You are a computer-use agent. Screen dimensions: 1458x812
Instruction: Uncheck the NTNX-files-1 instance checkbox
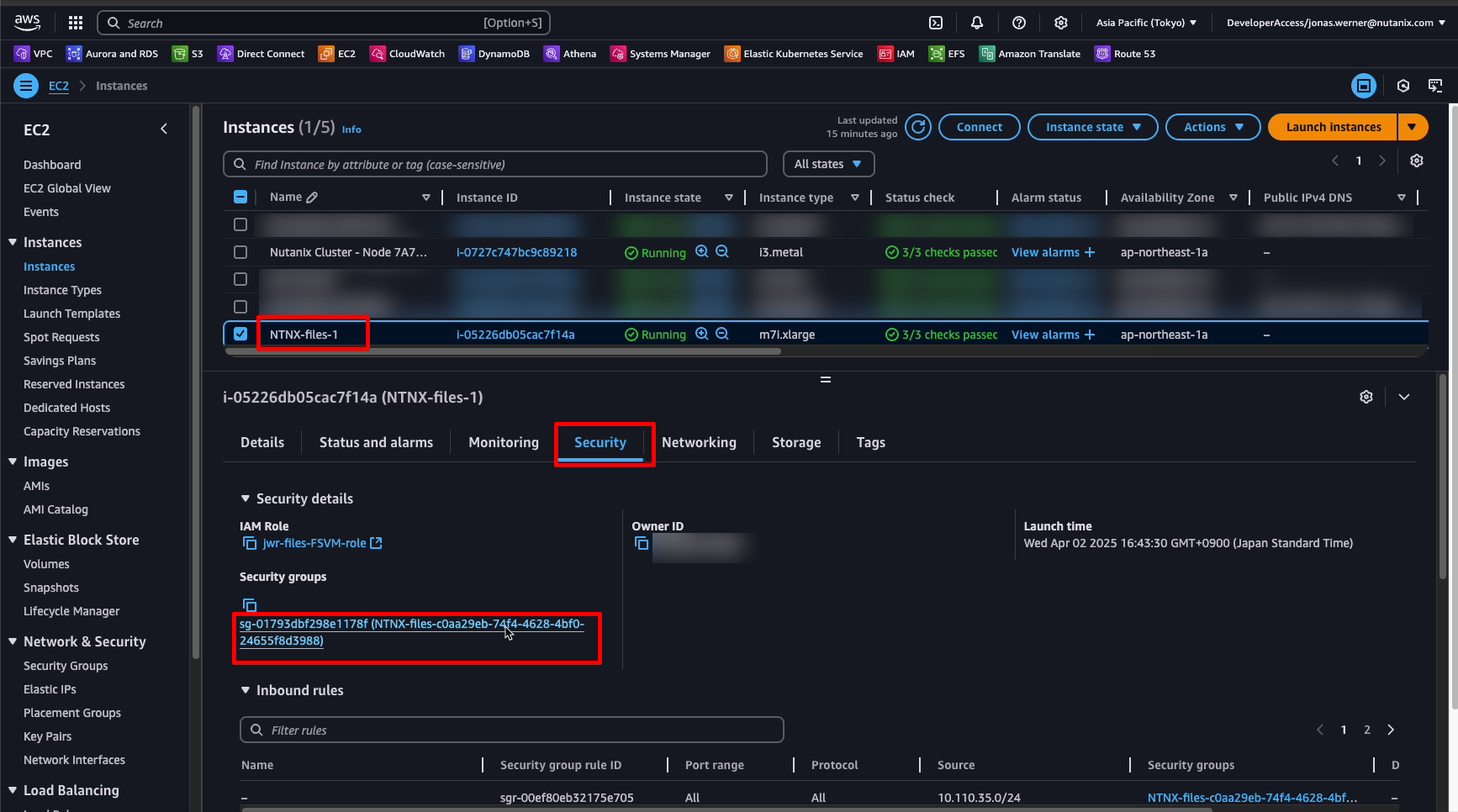240,334
